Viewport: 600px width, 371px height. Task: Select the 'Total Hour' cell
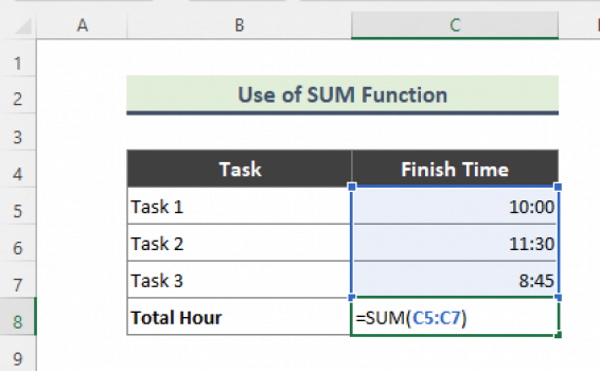click(240, 317)
